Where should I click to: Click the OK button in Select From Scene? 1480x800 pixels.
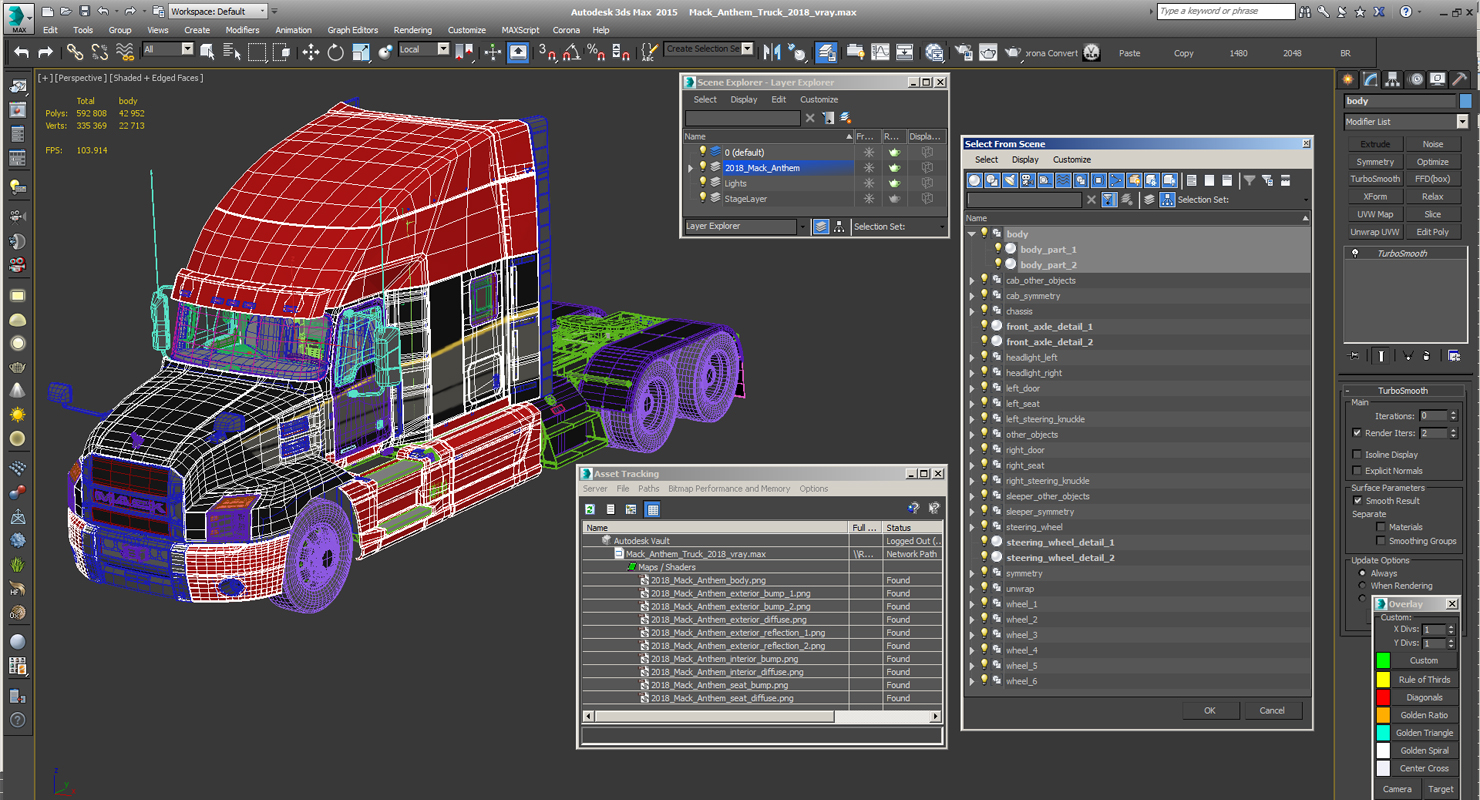click(1209, 710)
